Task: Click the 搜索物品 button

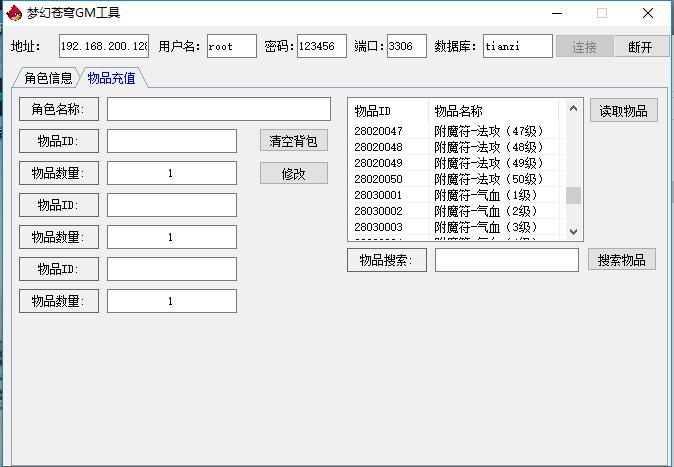Action: pos(622,260)
